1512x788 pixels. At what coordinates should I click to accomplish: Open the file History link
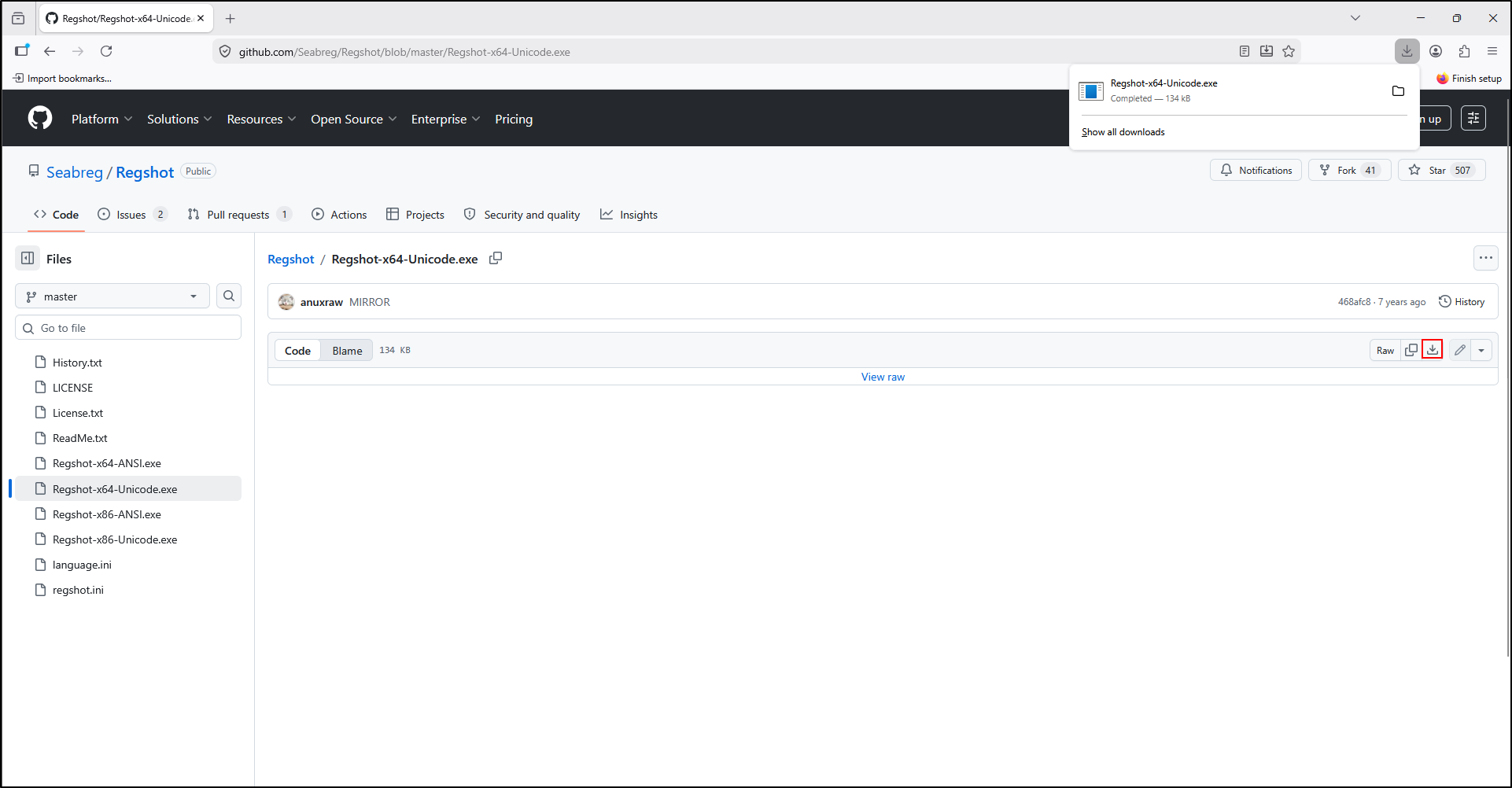1462,302
